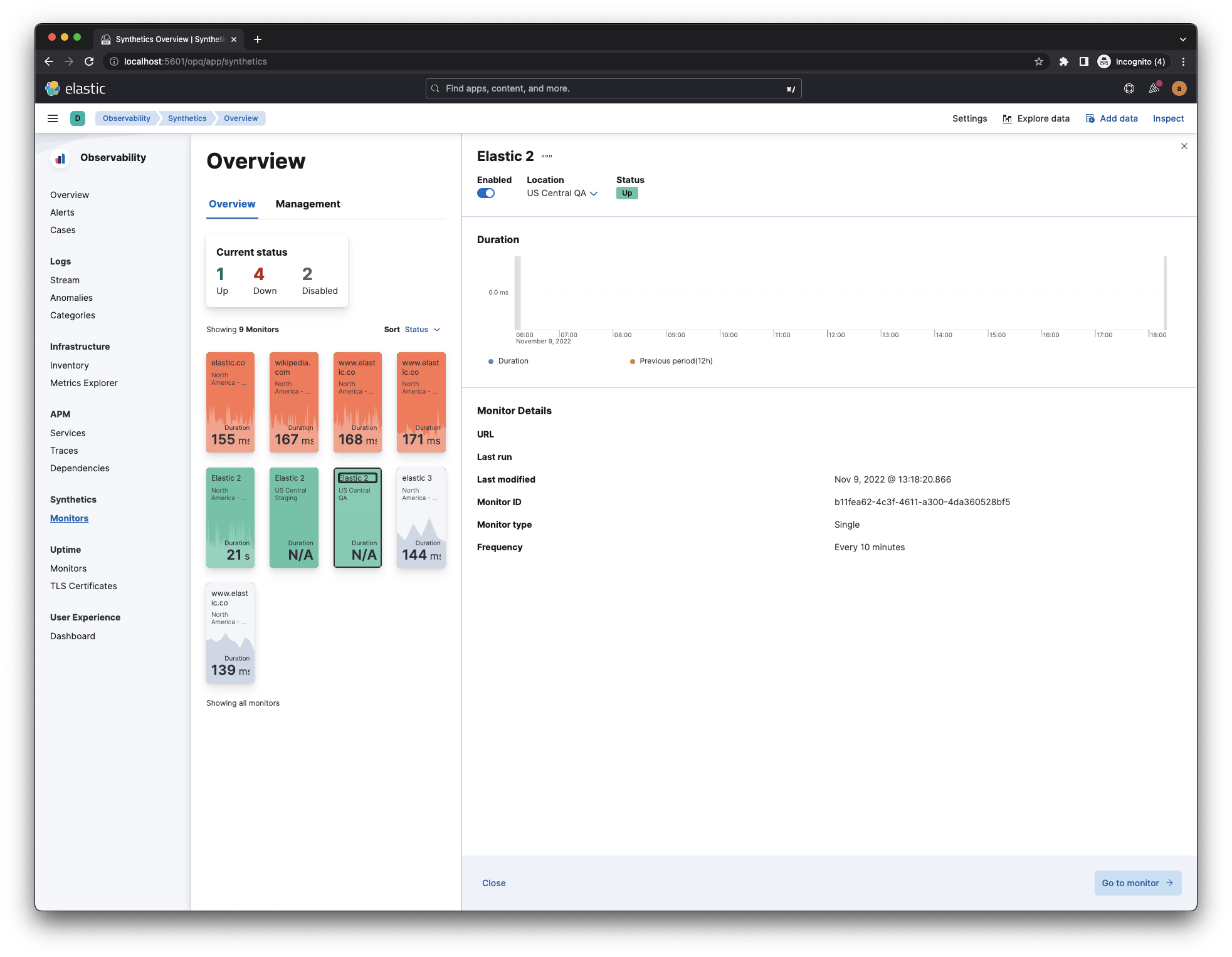The height and width of the screenshot is (957, 1232).
Task: Open Chrome three-dot menu
Action: [1183, 61]
